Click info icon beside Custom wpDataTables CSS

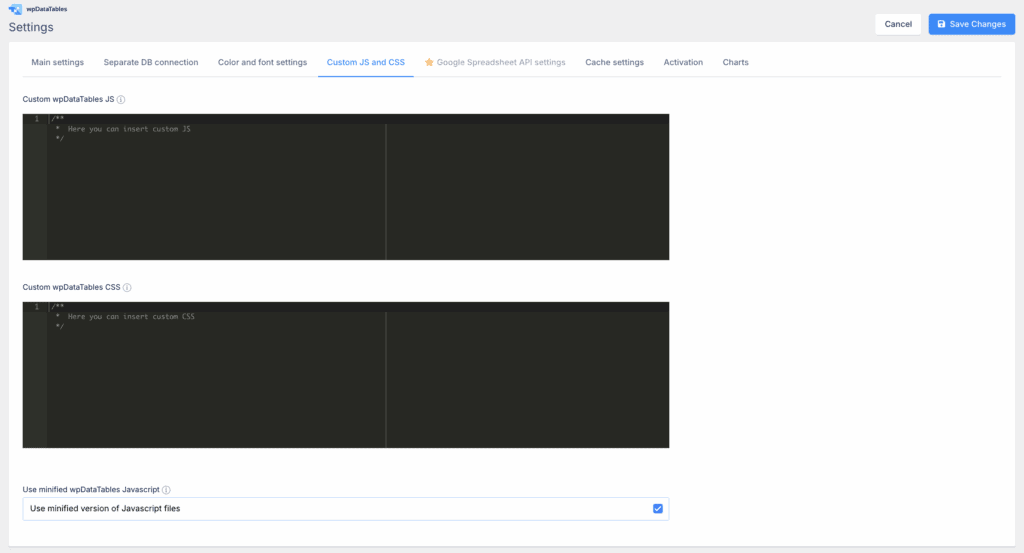(127, 287)
